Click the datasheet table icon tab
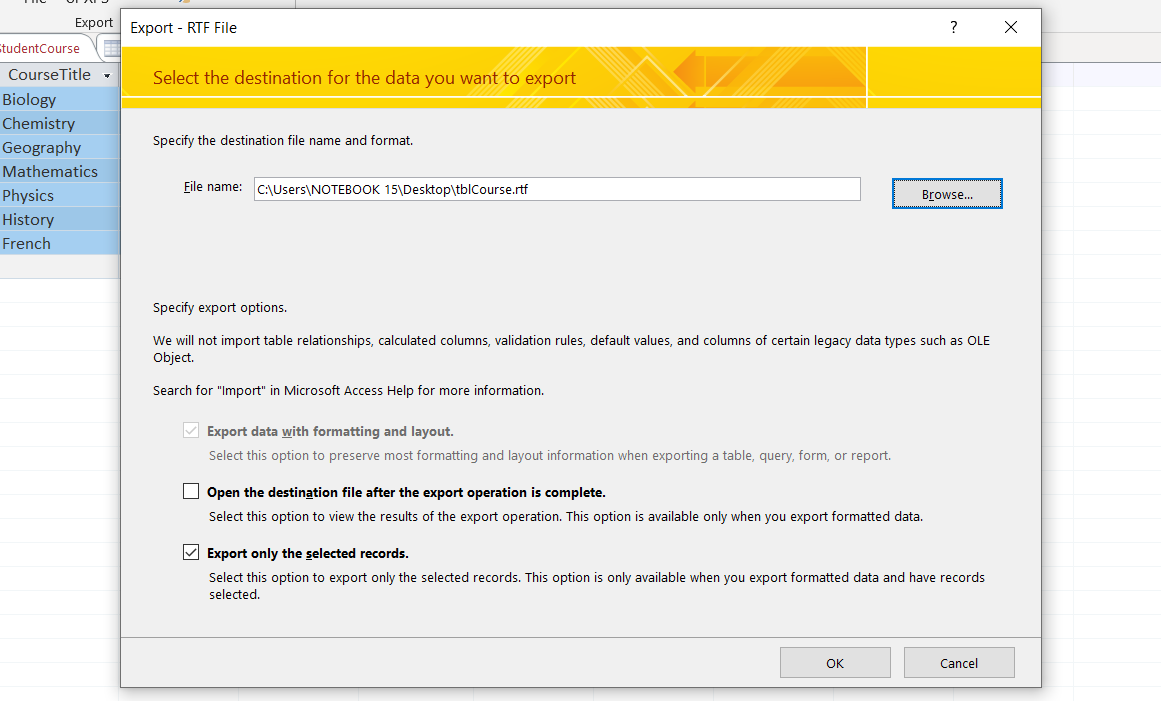 112,47
